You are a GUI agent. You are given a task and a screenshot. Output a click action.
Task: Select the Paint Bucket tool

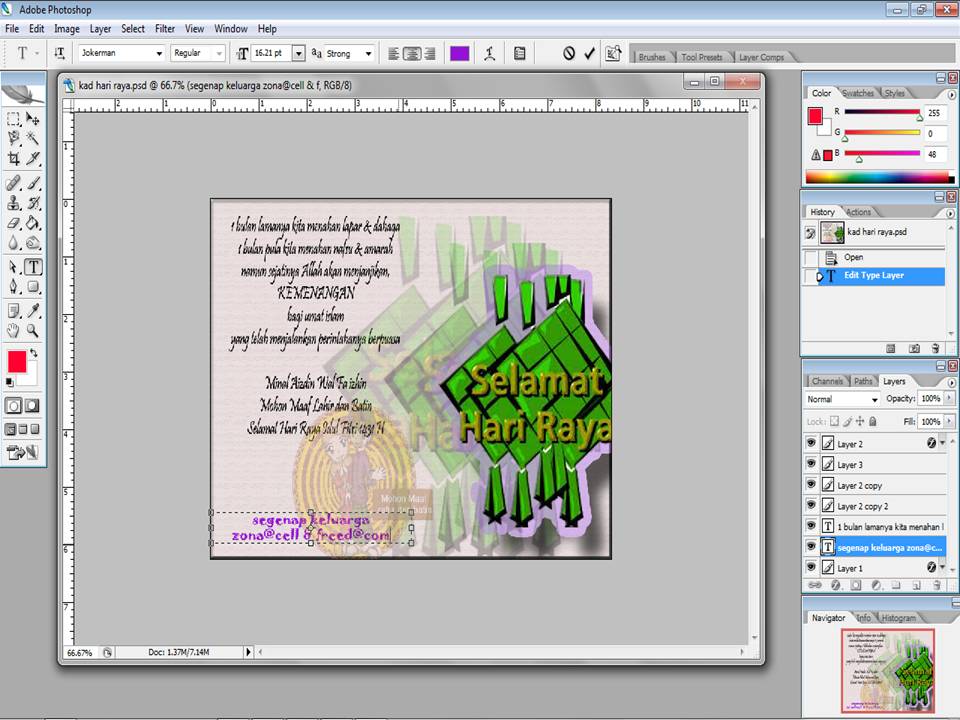click(x=33, y=223)
